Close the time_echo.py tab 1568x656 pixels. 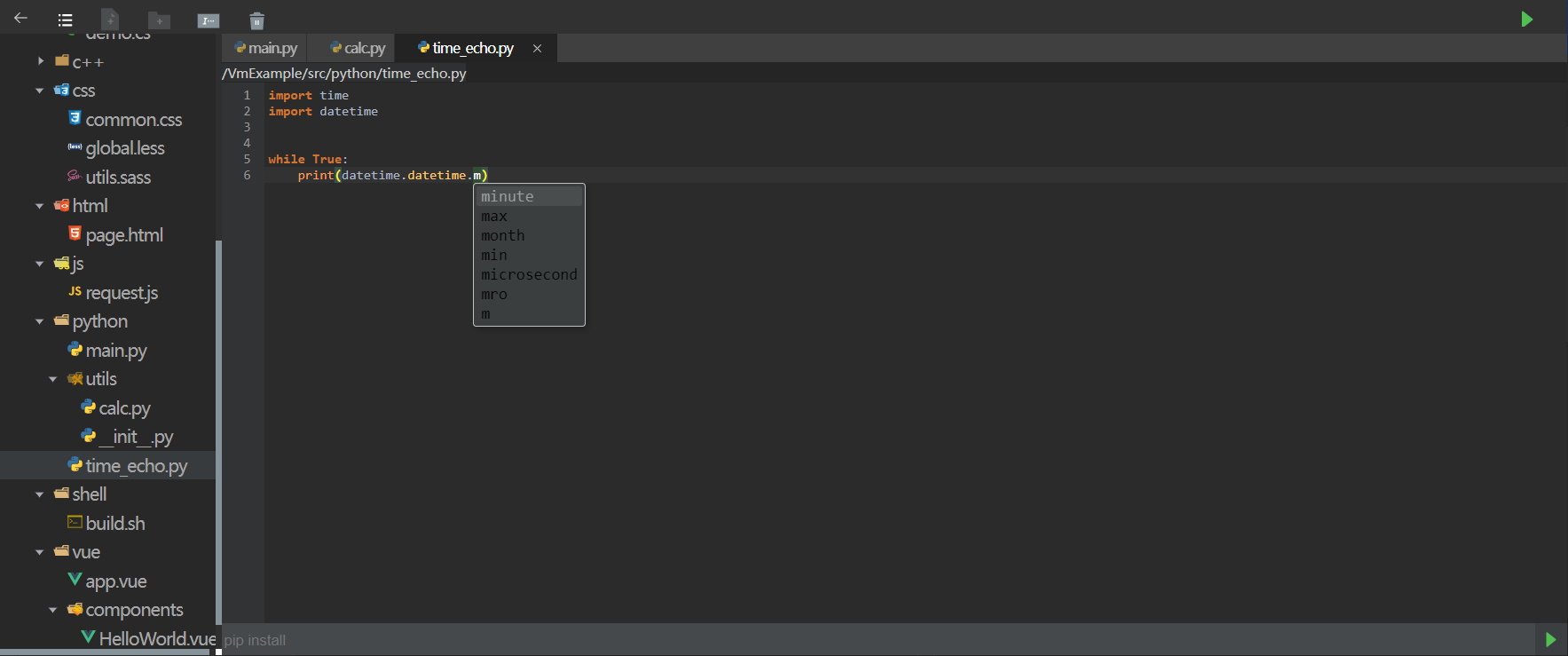(537, 48)
